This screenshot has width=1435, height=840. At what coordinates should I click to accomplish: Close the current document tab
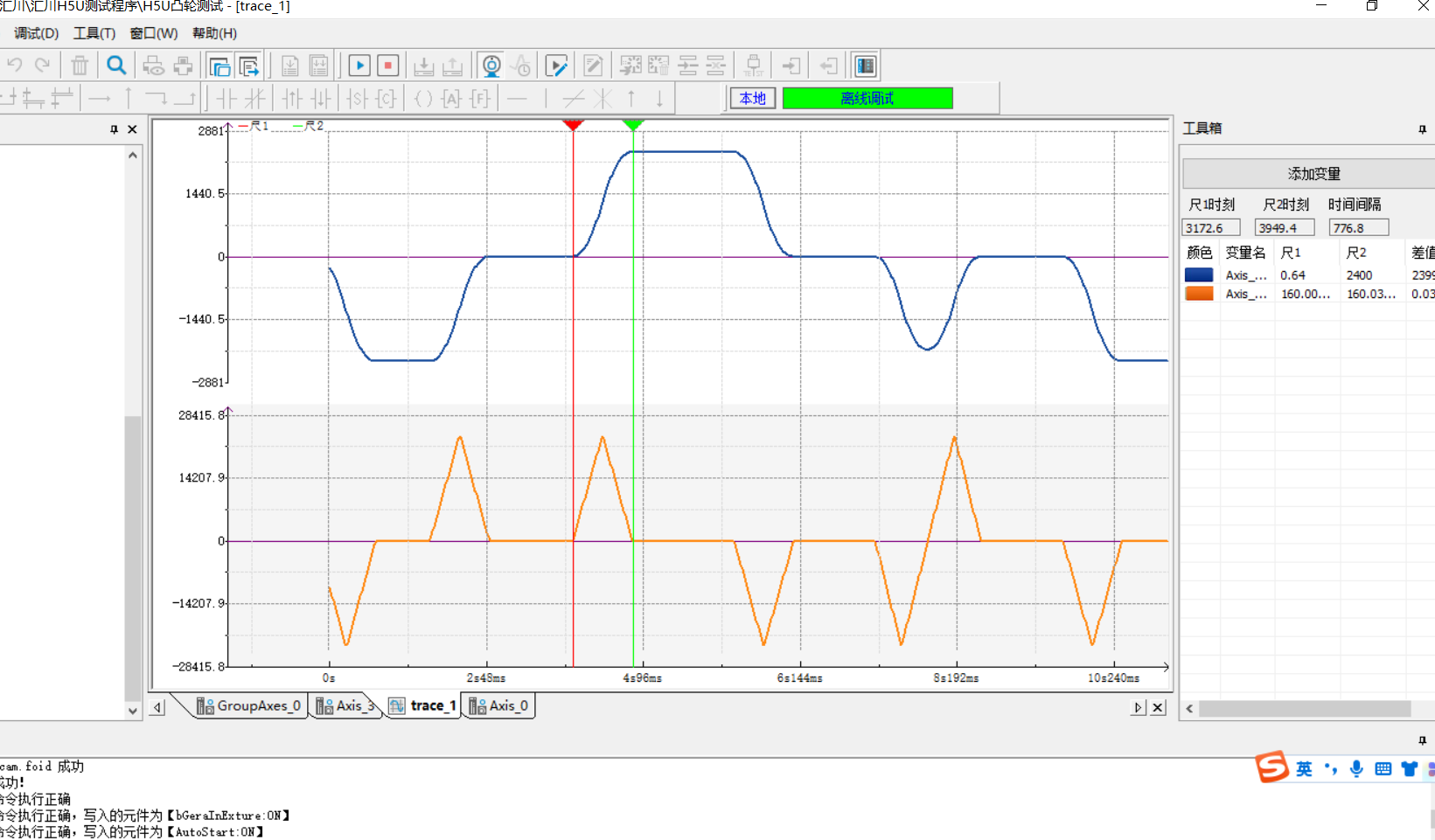1158,707
